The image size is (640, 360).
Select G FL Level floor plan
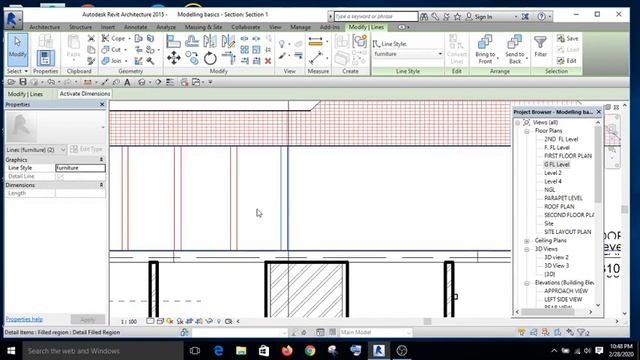click(x=556, y=164)
